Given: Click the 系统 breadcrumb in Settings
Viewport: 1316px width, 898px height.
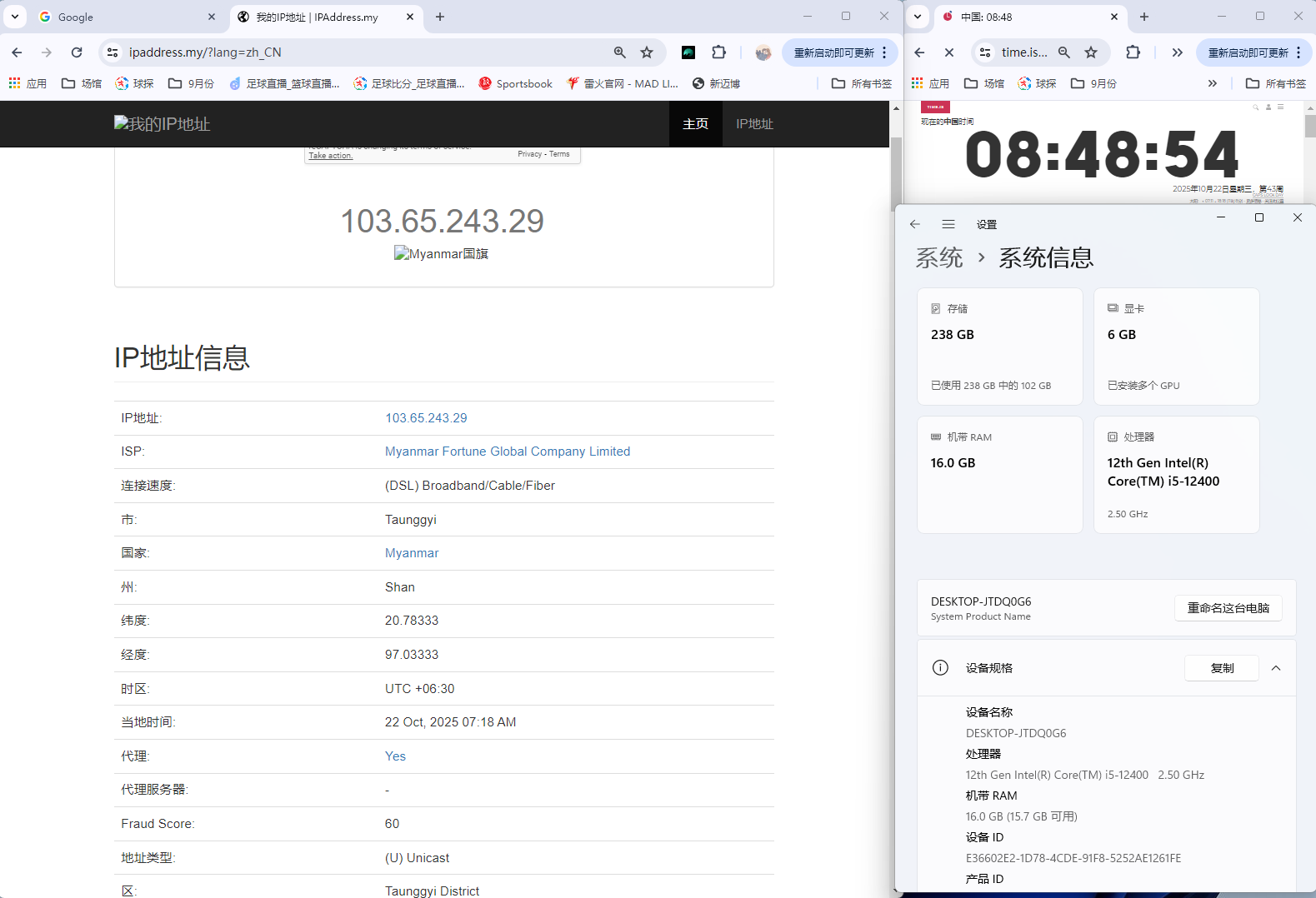Looking at the screenshot, I should pos(939,257).
